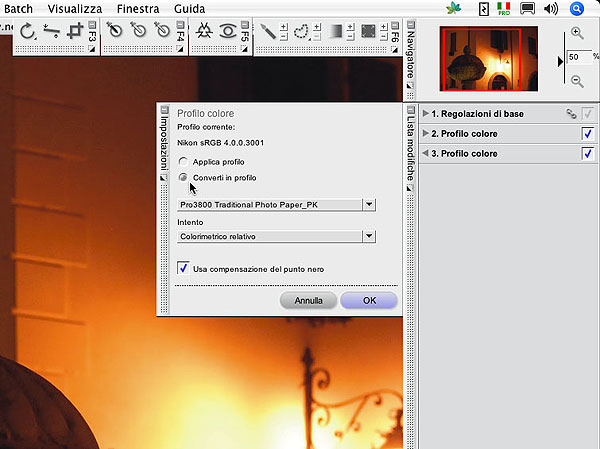Minimize the Lista modifiche panel
This screenshot has width=600, height=449.
pyautogui.click(x=411, y=110)
